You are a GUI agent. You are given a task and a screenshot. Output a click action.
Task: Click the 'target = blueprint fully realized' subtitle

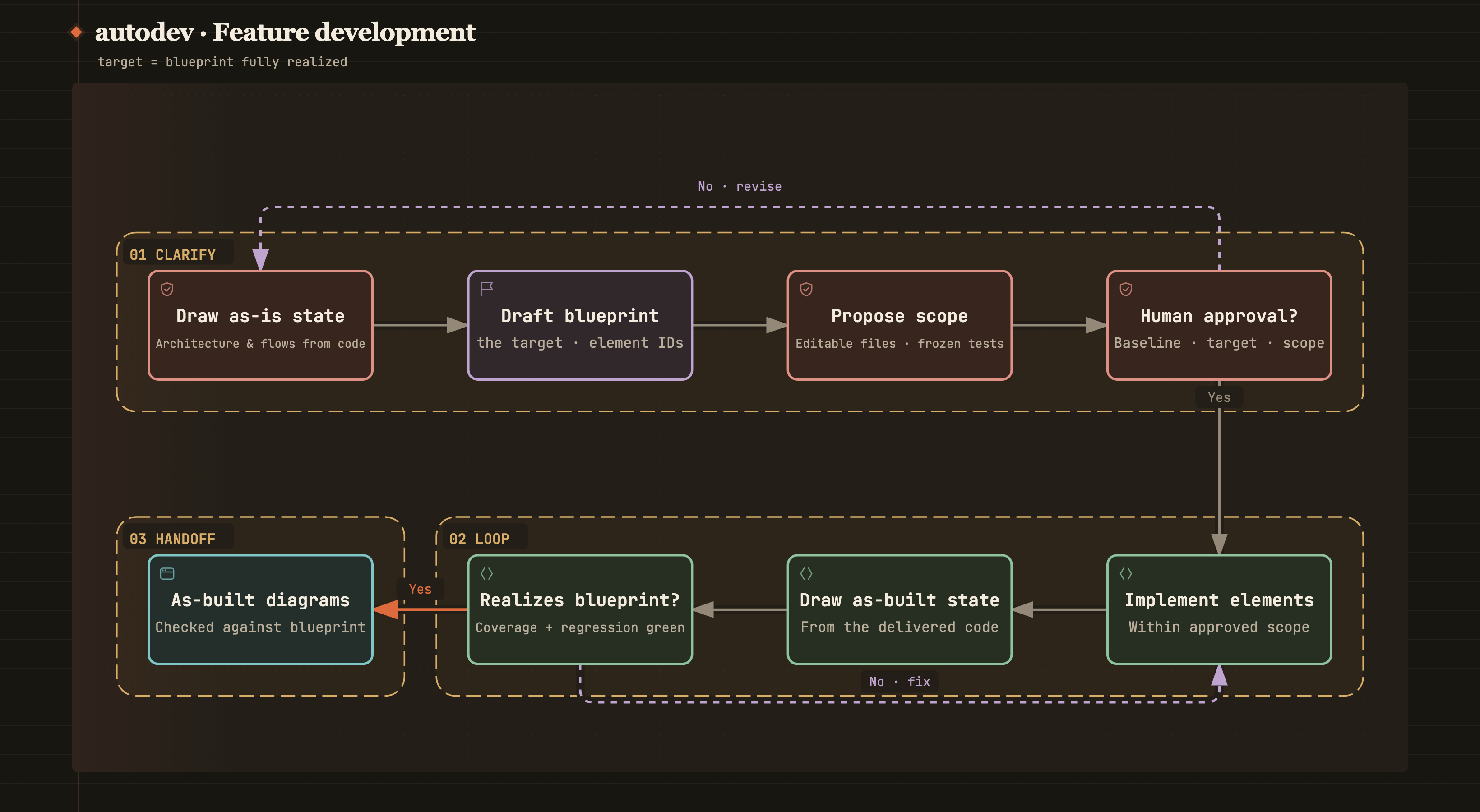pos(222,62)
